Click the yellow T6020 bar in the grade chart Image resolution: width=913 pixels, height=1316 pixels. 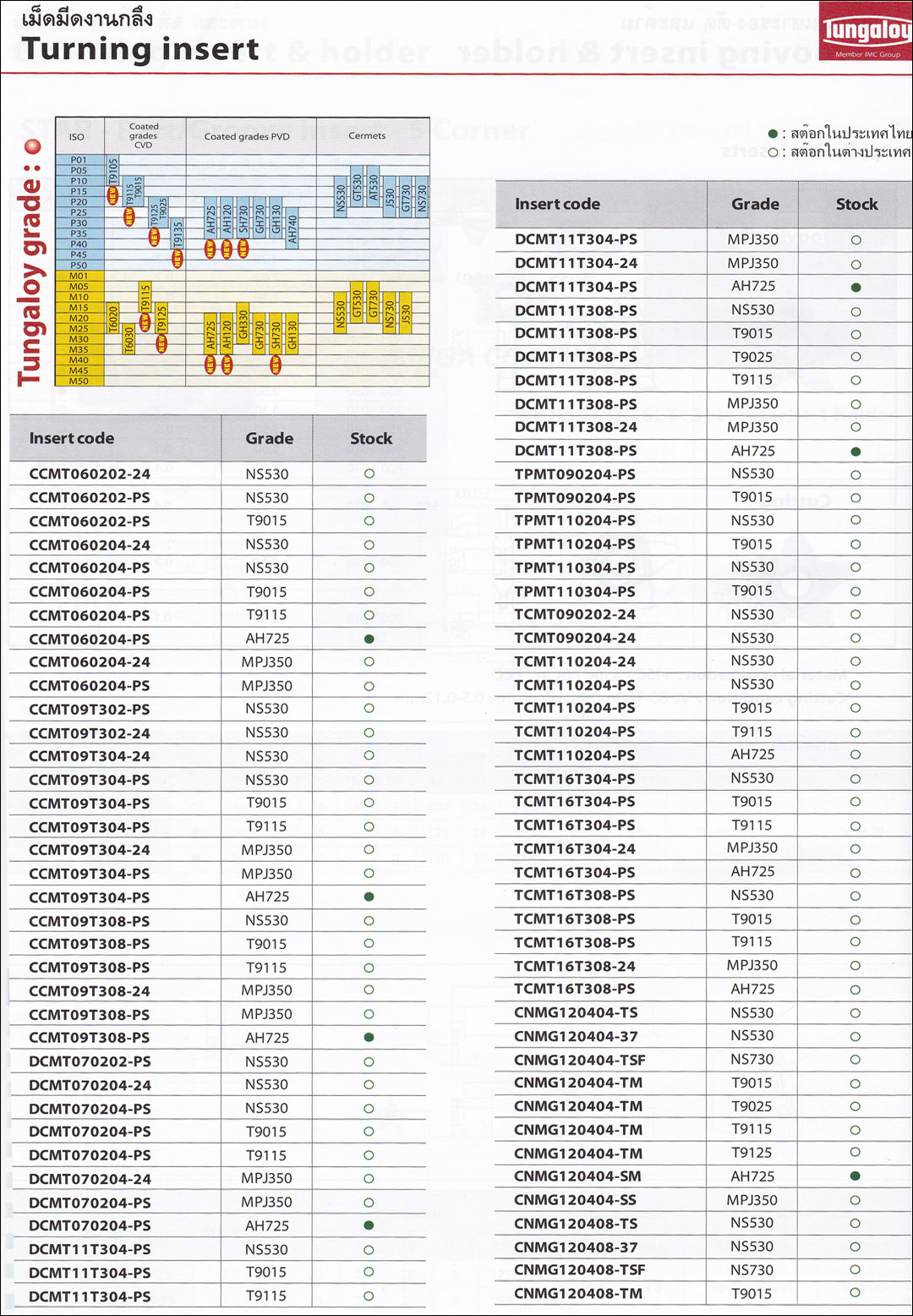(113, 318)
